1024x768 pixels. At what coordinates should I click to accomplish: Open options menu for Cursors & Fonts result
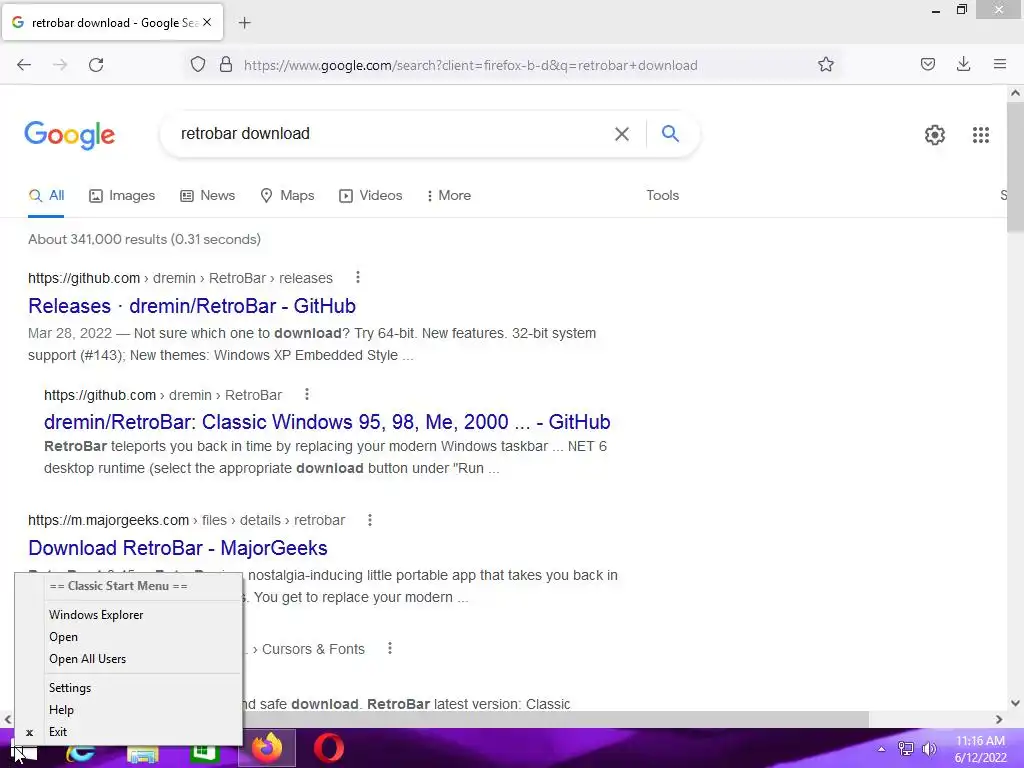tap(390, 648)
